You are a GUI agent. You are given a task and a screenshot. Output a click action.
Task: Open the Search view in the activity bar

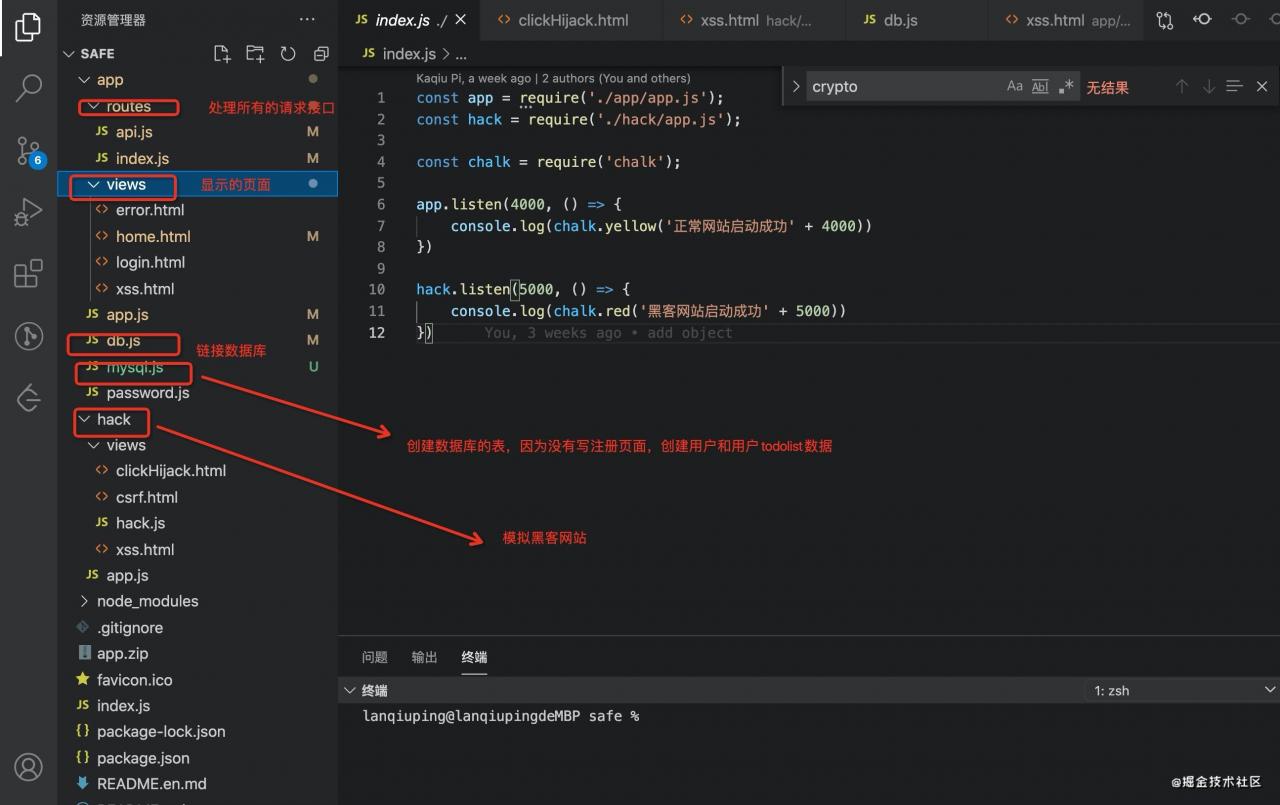pyautogui.click(x=28, y=88)
